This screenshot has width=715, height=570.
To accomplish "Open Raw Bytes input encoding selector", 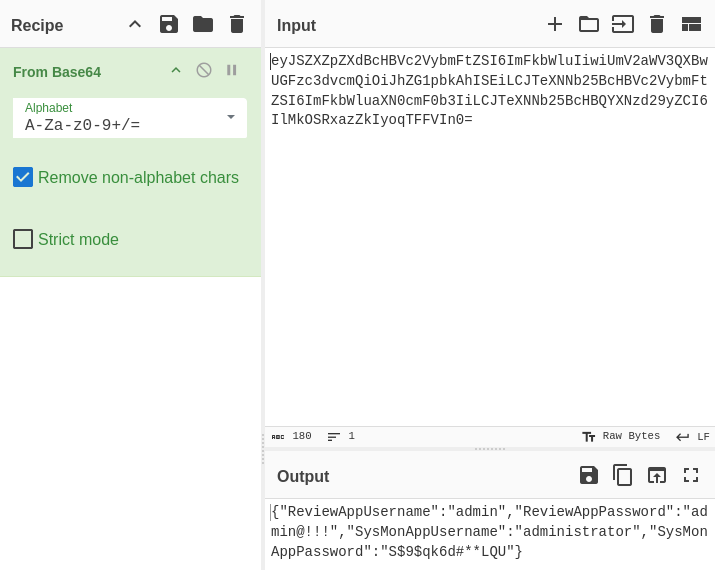I will click(621, 436).
